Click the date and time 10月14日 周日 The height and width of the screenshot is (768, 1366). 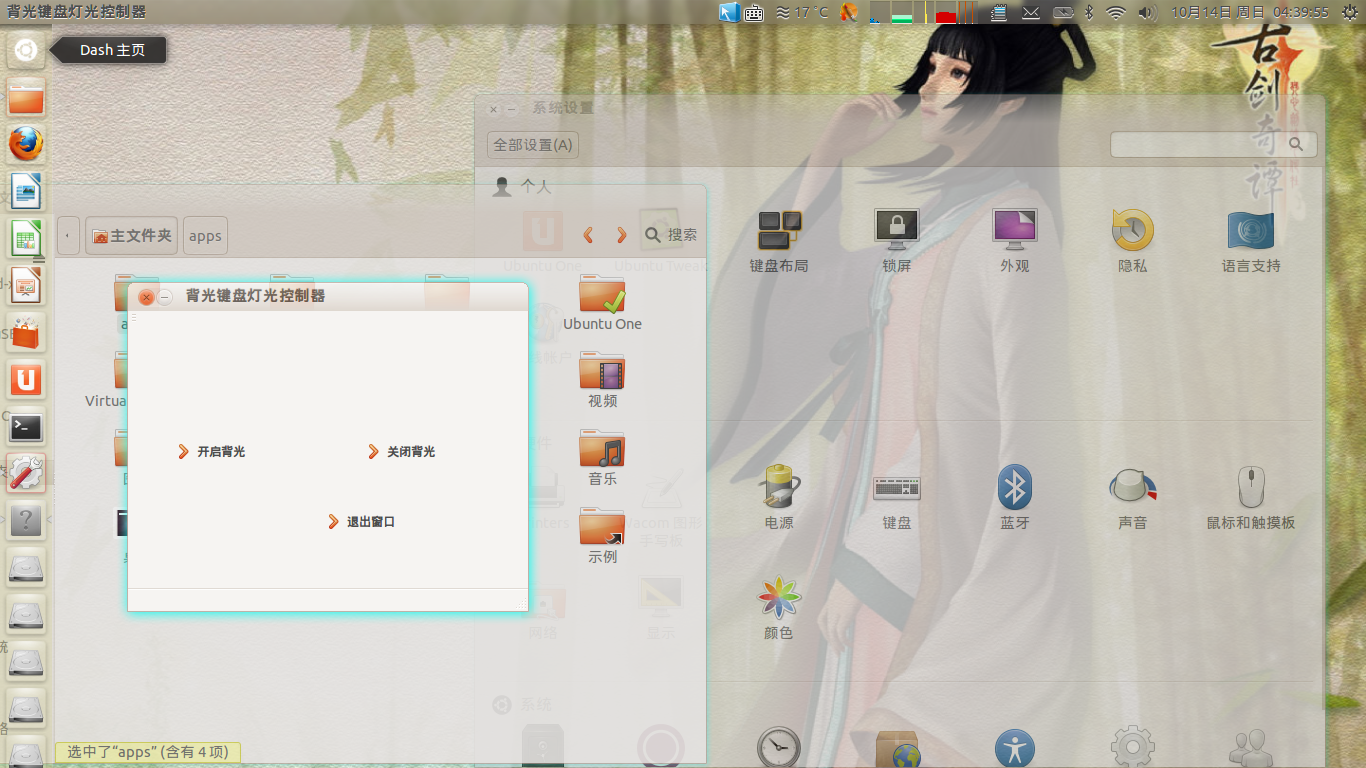(x=1217, y=12)
